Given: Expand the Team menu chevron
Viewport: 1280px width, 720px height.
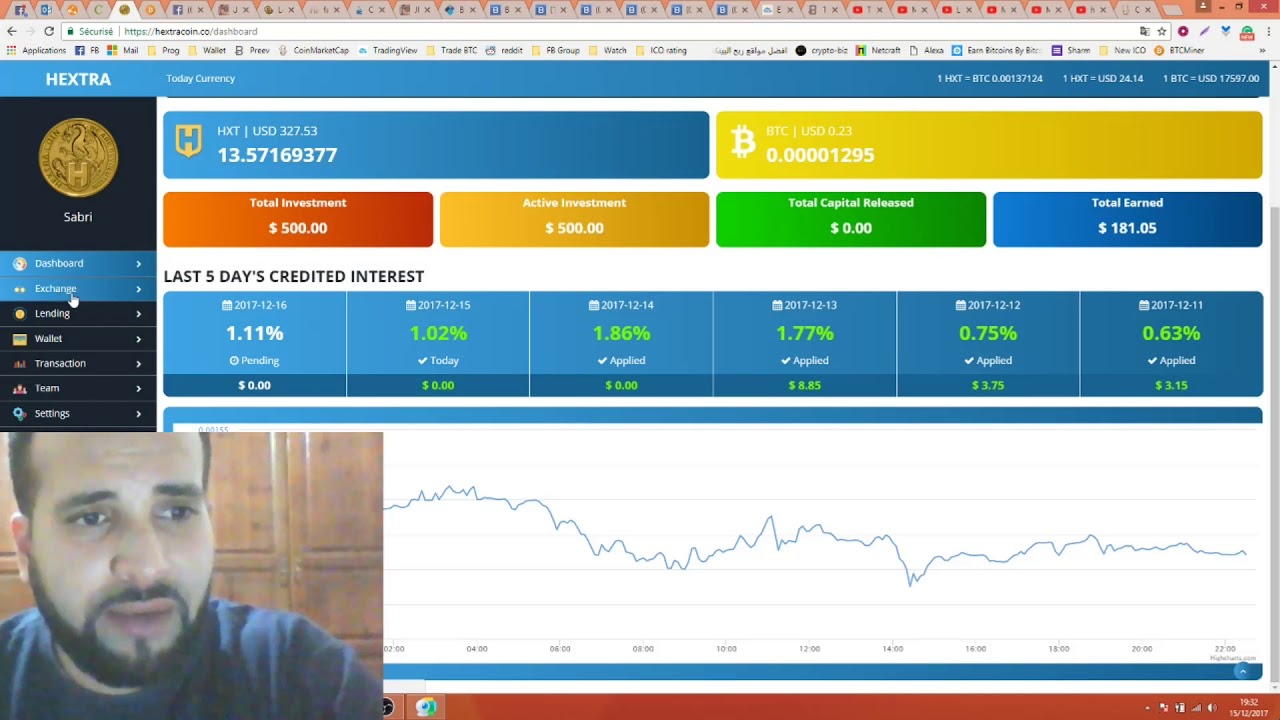Looking at the screenshot, I should click(138, 388).
